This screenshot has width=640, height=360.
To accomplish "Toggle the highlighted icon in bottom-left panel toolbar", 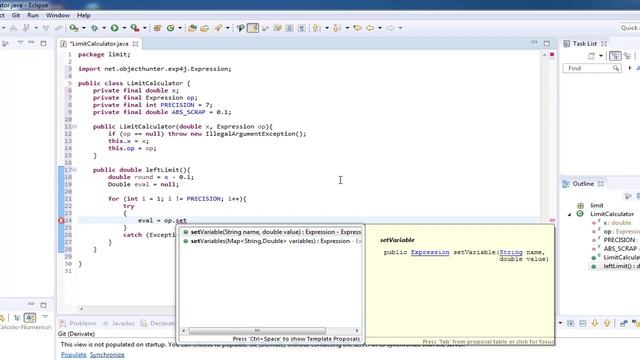I will 30,318.
